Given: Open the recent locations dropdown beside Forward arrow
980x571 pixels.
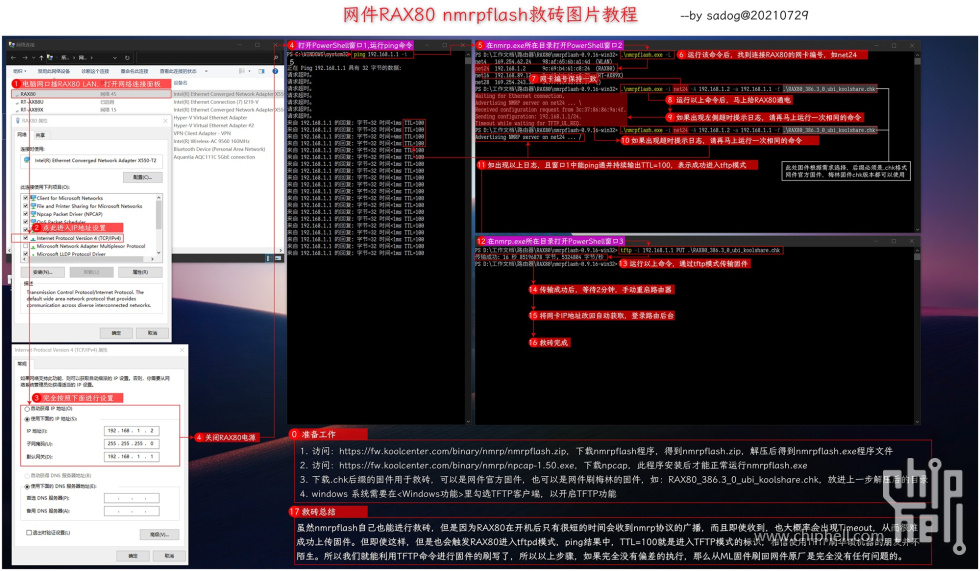Looking at the screenshot, I should [x=34, y=57].
